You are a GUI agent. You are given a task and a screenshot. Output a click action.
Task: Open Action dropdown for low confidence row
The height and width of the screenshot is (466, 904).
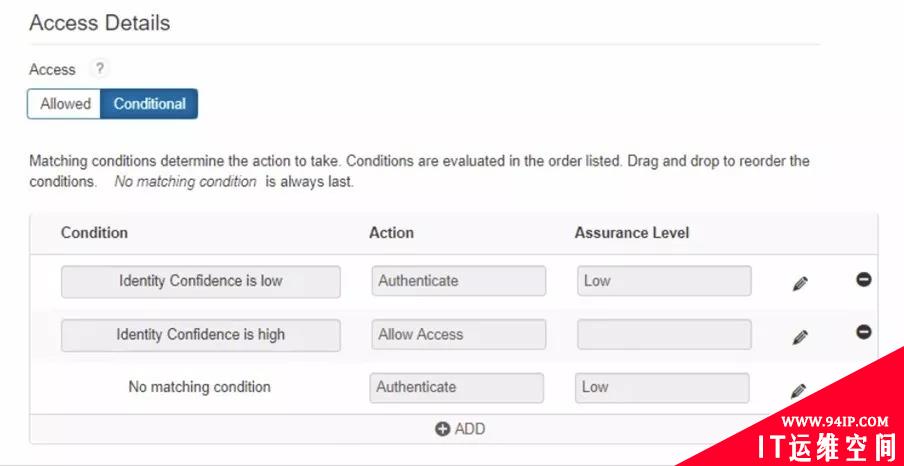point(458,281)
